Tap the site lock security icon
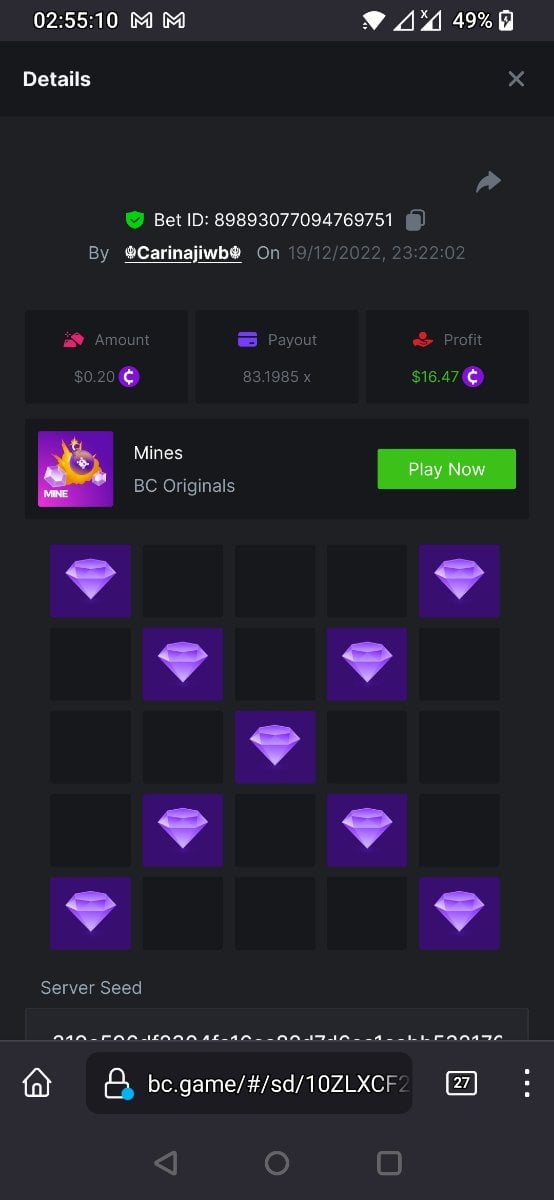Viewport: 554px width, 1200px height. [118, 1083]
